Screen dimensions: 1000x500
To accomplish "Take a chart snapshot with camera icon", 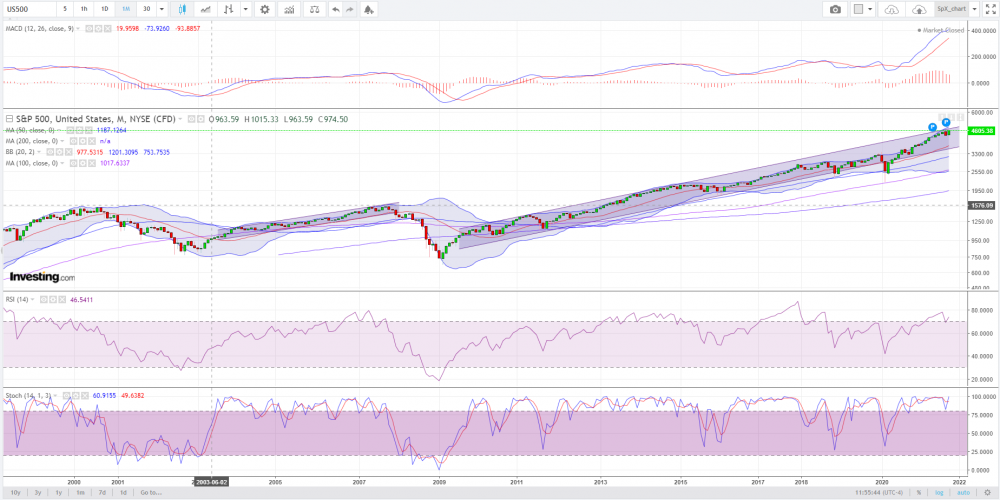I will 834,9.
